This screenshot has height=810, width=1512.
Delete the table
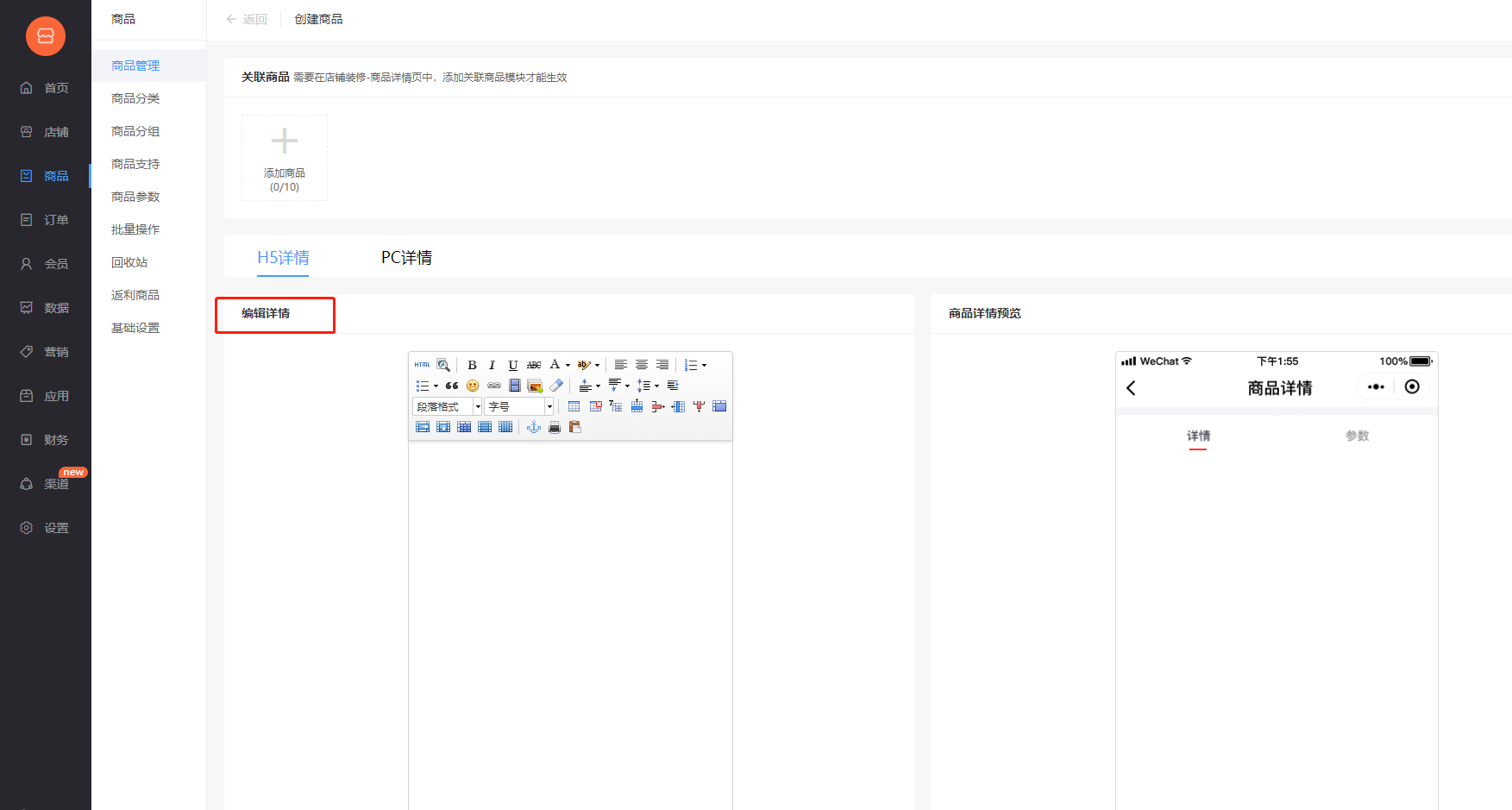[x=595, y=406]
